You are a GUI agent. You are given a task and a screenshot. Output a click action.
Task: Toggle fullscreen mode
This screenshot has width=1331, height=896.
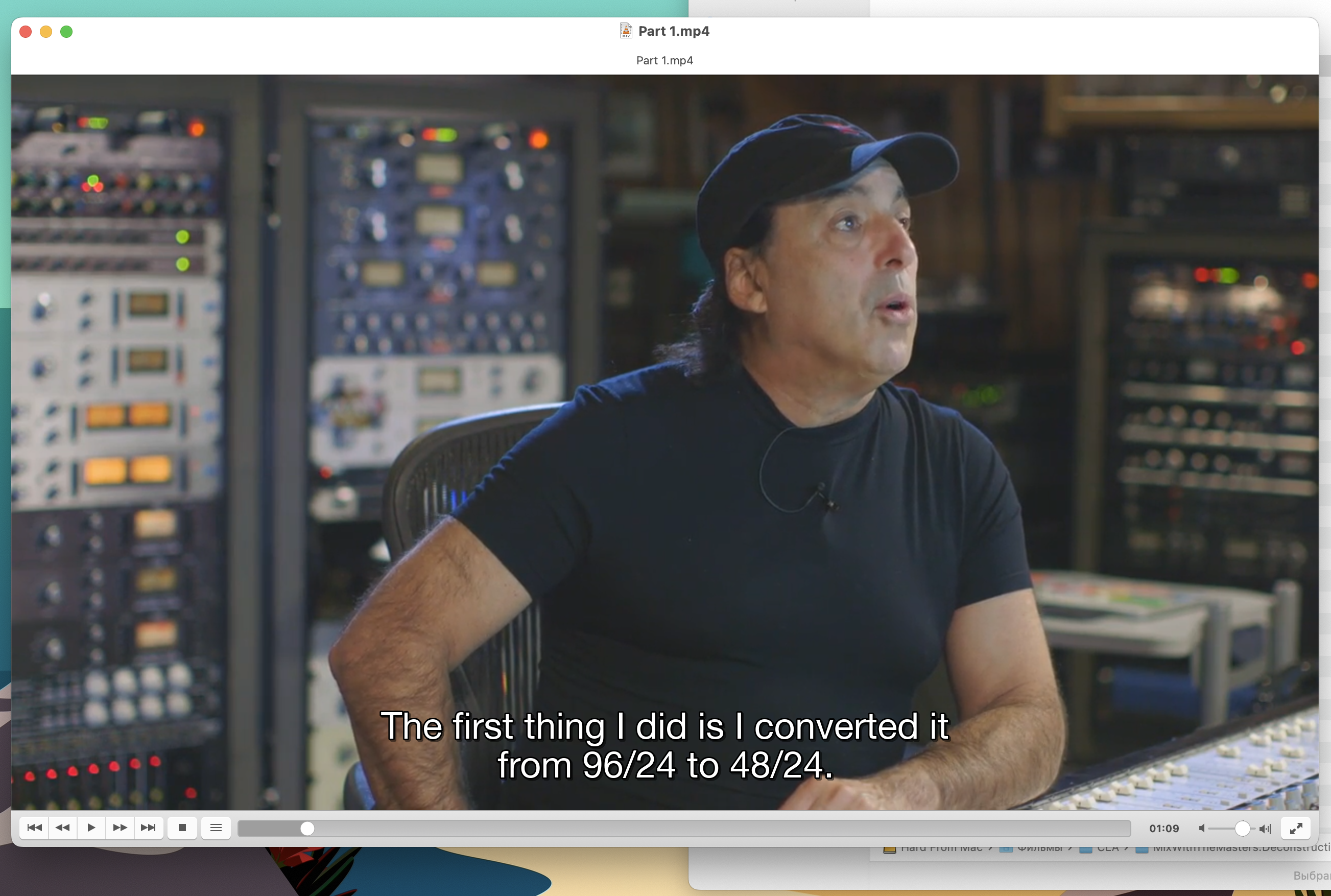point(1296,828)
